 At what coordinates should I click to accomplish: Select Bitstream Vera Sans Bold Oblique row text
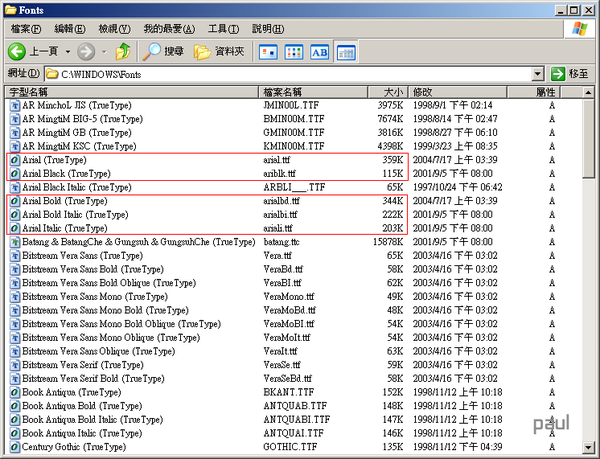pos(109,283)
